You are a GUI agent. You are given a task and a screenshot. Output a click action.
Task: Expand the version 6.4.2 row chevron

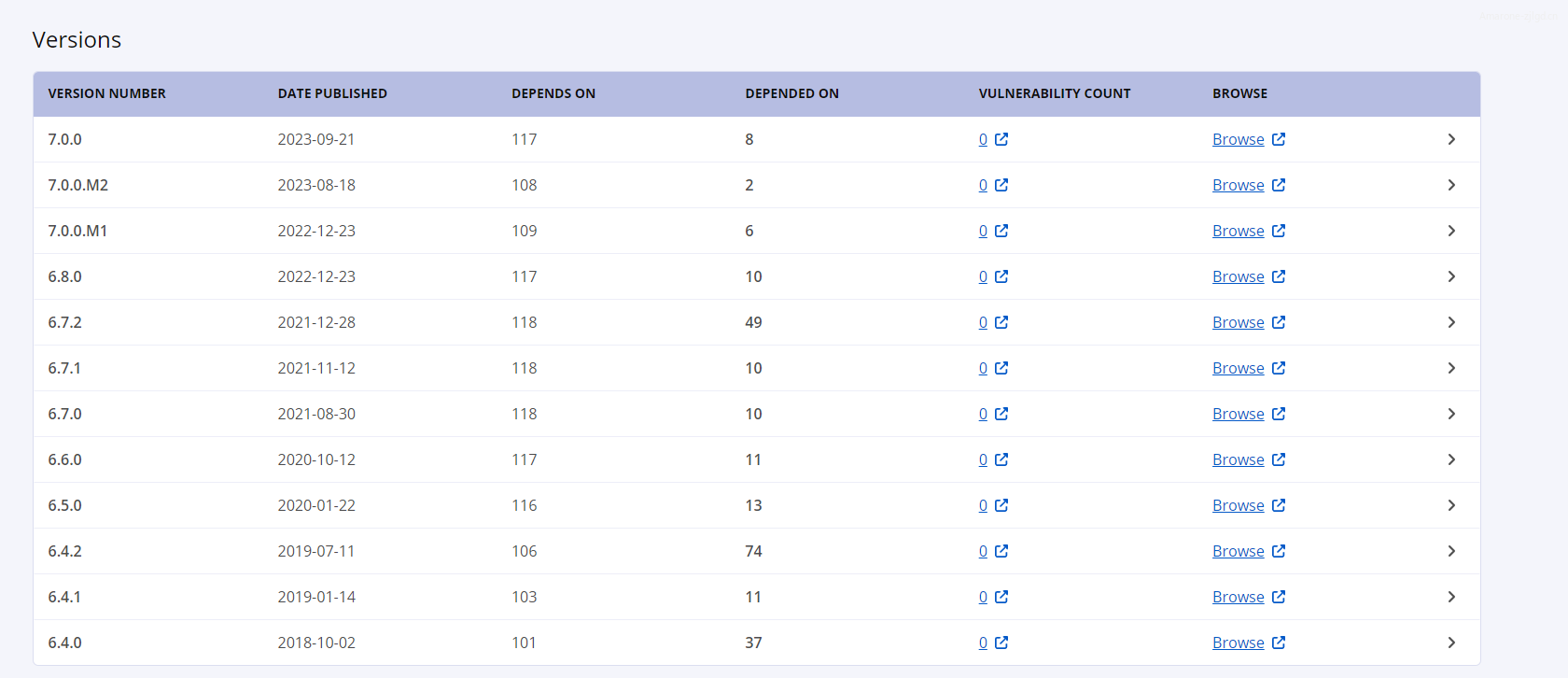click(x=1451, y=551)
